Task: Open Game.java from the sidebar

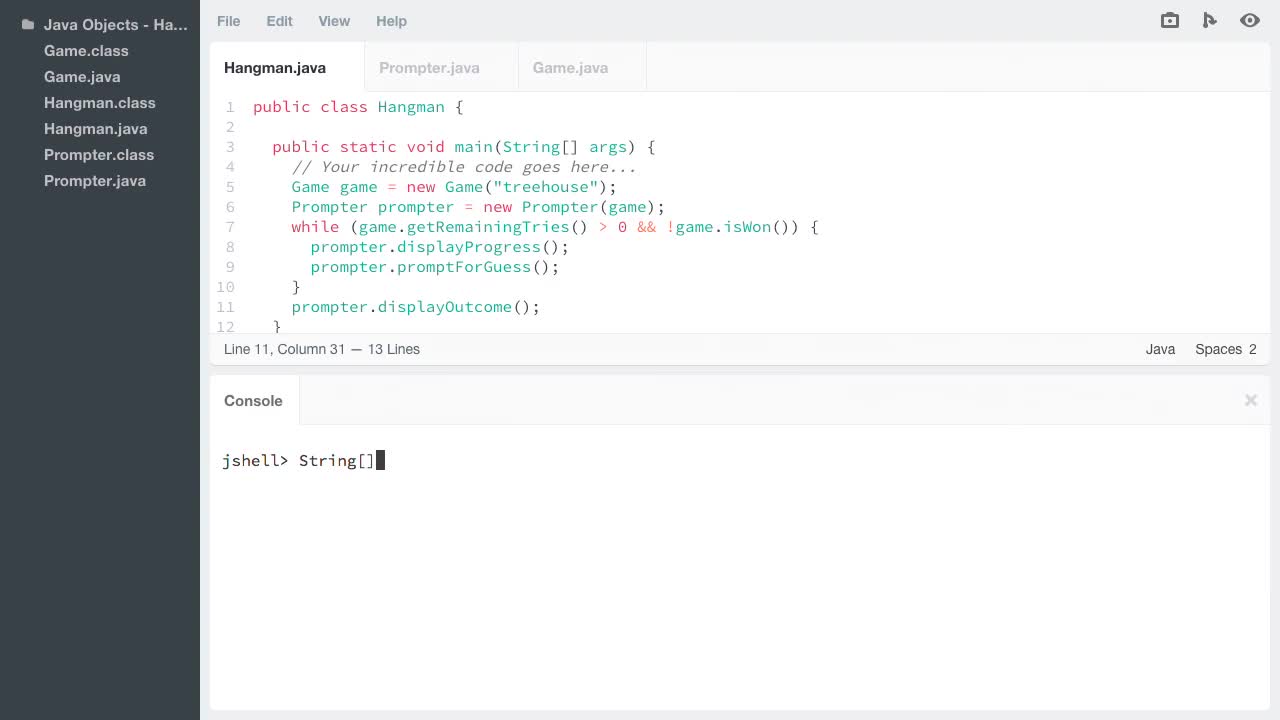Action: point(82,76)
